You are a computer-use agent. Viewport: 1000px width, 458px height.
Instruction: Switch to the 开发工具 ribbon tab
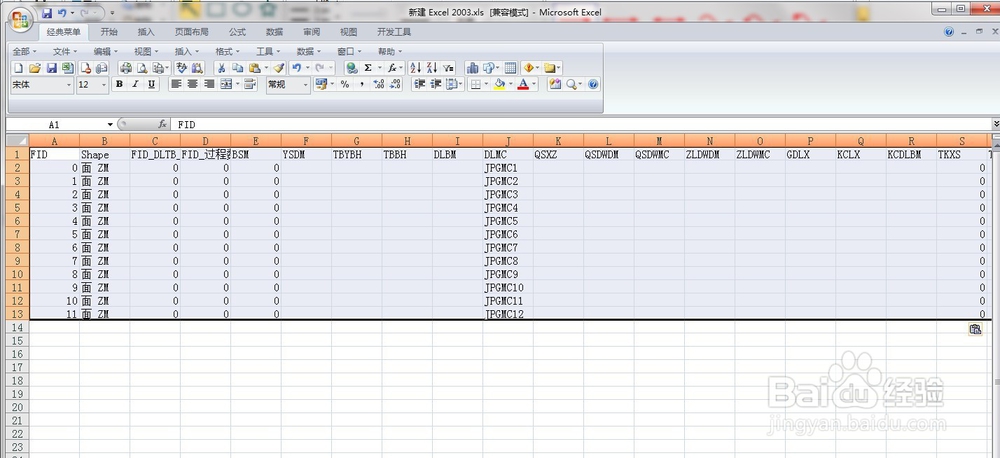(393, 32)
